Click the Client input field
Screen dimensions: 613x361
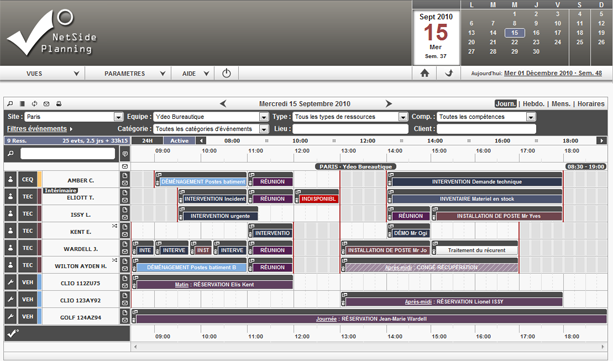486,129
